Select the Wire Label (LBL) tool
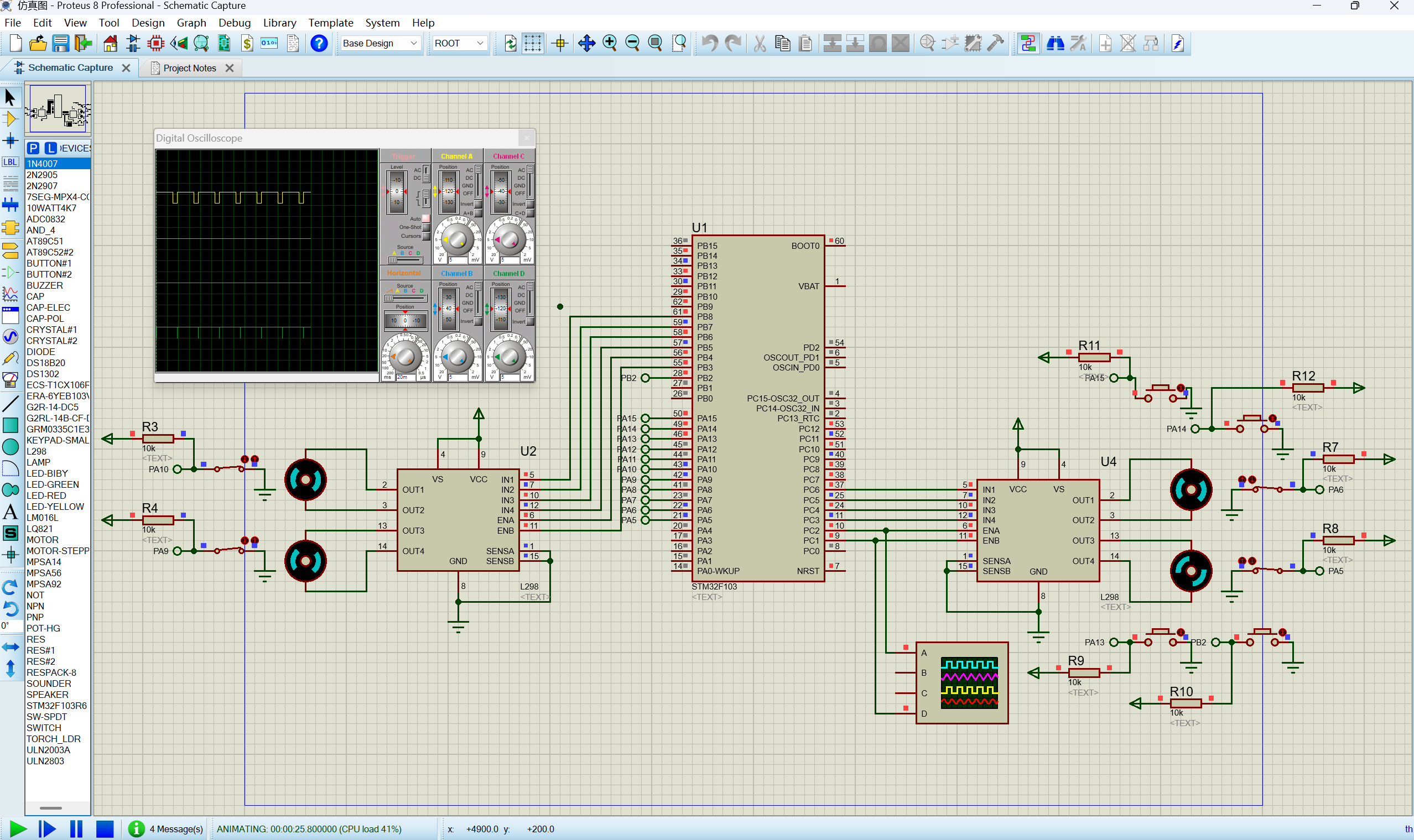Screen dimensions: 1414x840 [10, 162]
